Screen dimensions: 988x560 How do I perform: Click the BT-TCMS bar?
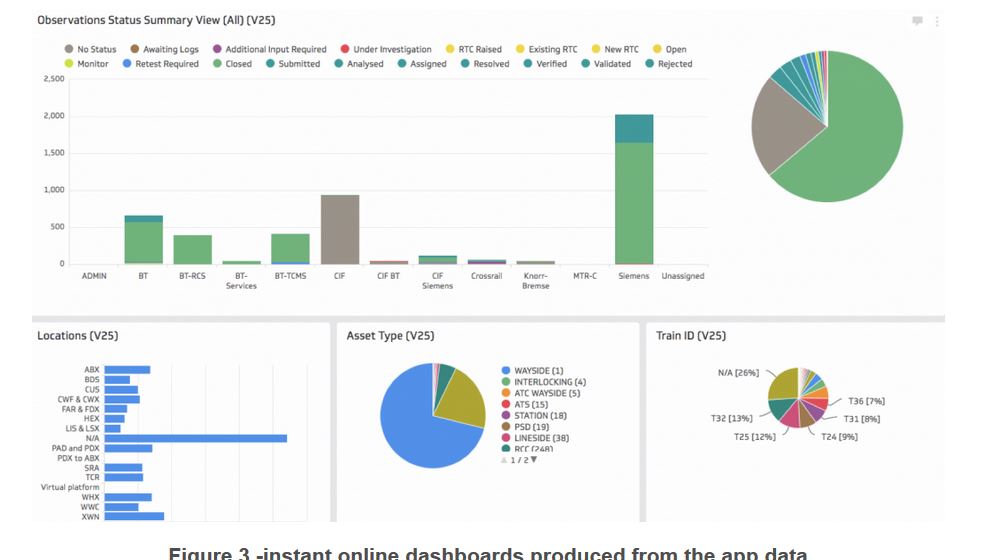(x=290, y=249)
